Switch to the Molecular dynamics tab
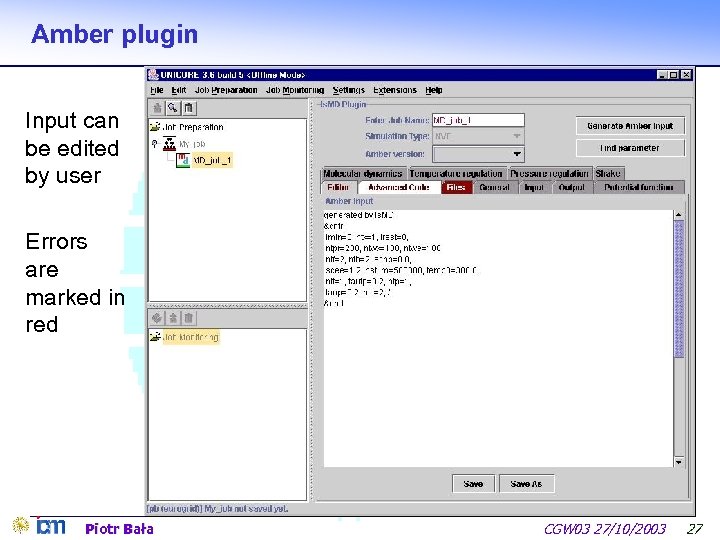Viewport: 720px width, 540px height. tap(363, 174)
